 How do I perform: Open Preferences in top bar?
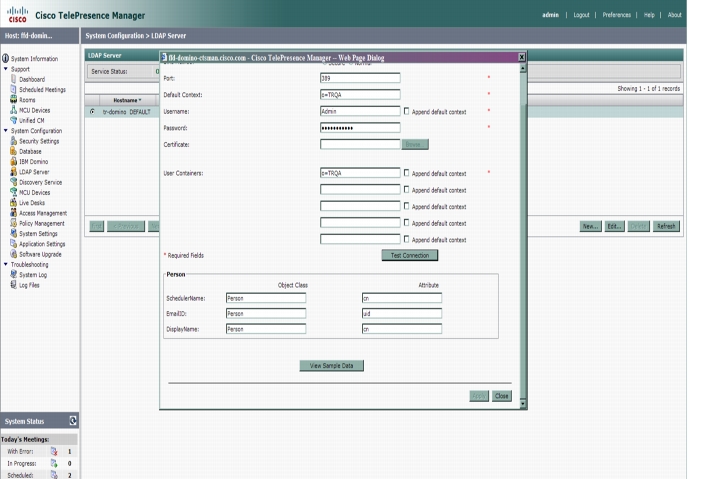[616, 15]
